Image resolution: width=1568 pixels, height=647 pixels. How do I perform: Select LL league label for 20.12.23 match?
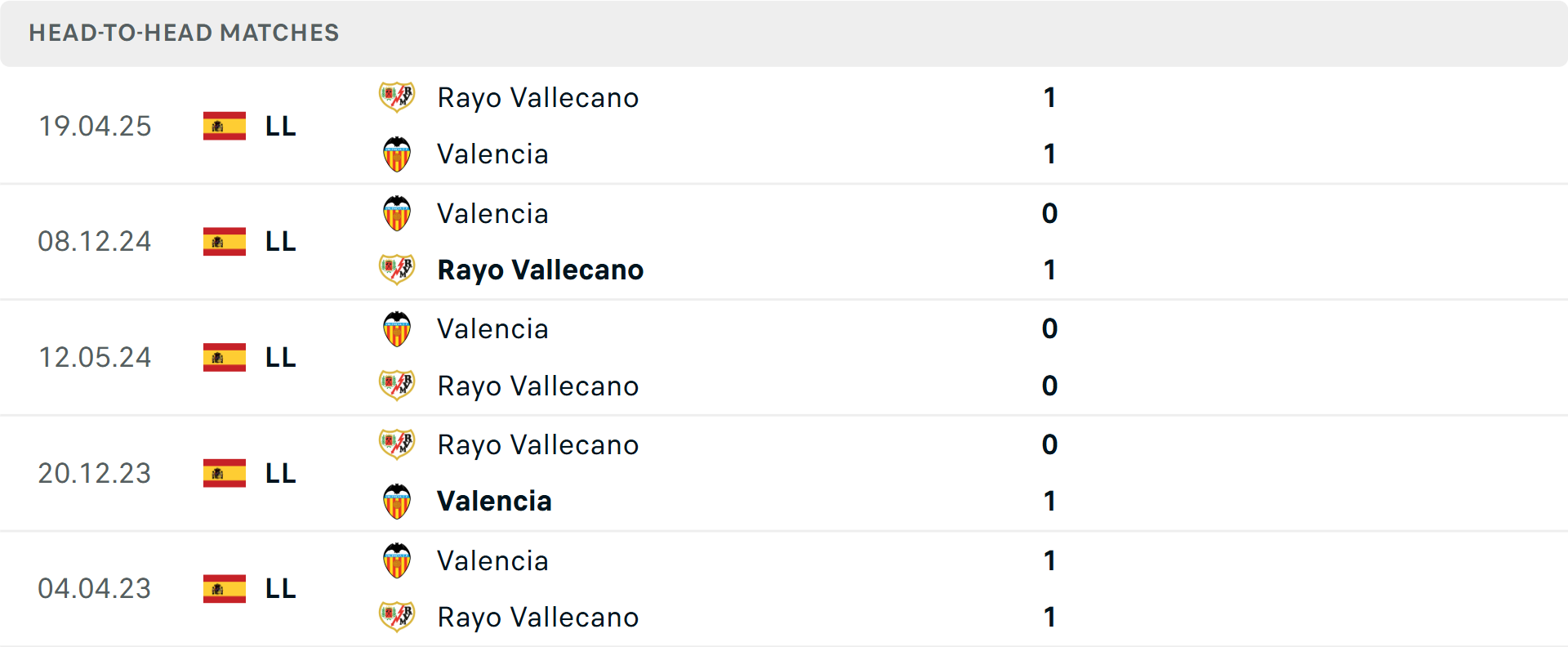[x=280, y=473]
